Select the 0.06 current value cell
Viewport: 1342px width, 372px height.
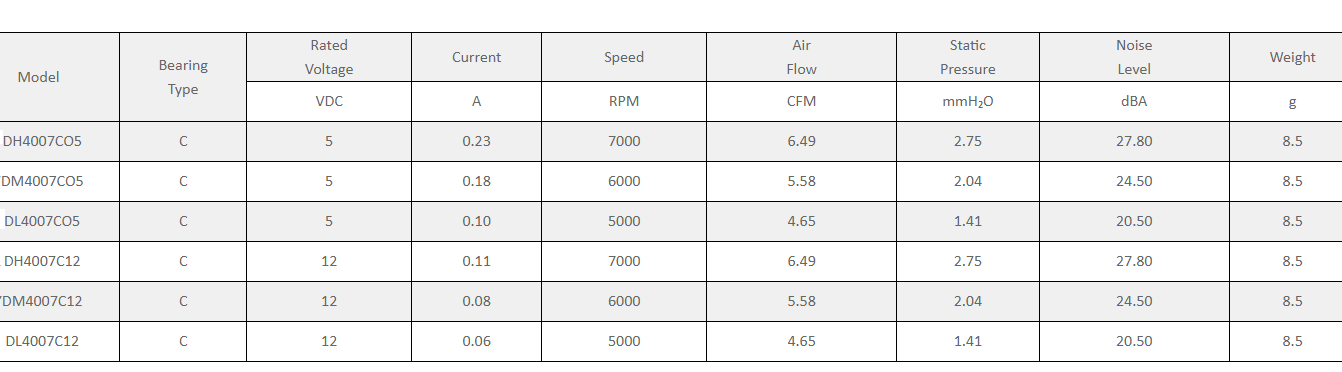click(x=476, y=341)
